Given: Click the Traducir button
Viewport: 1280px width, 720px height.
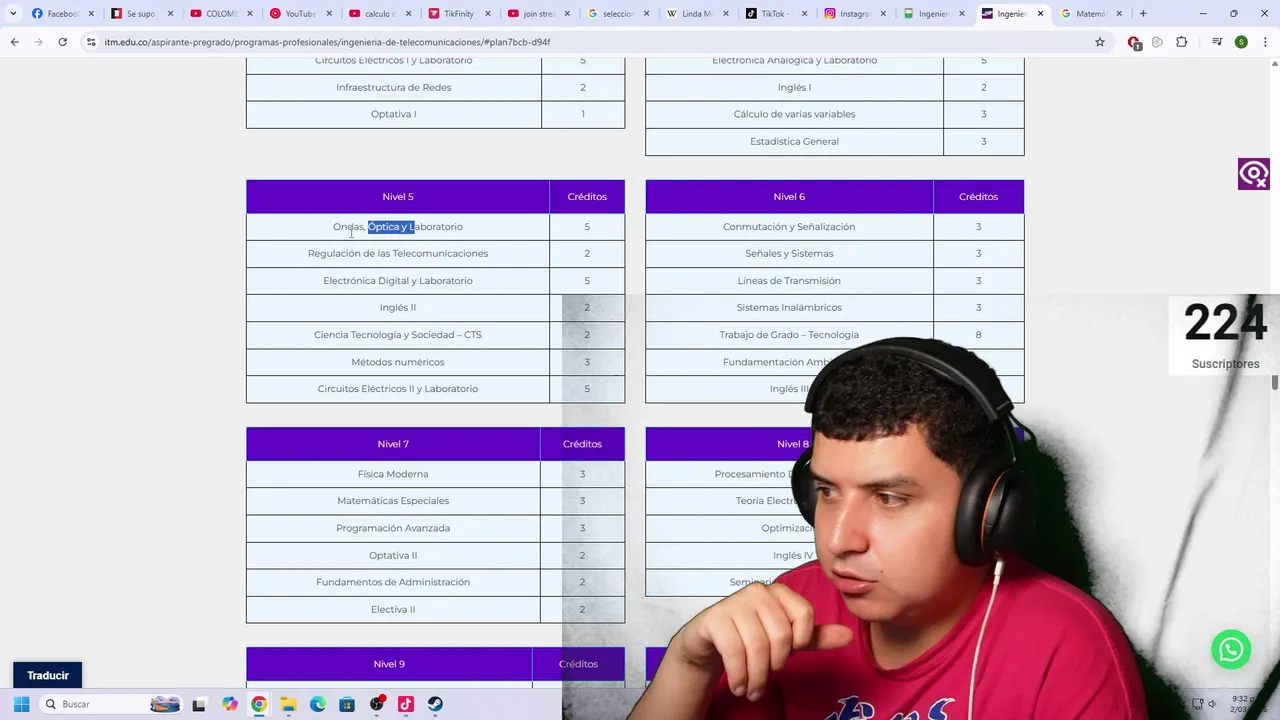Looking at the screenshot, I should pos(47,675).
